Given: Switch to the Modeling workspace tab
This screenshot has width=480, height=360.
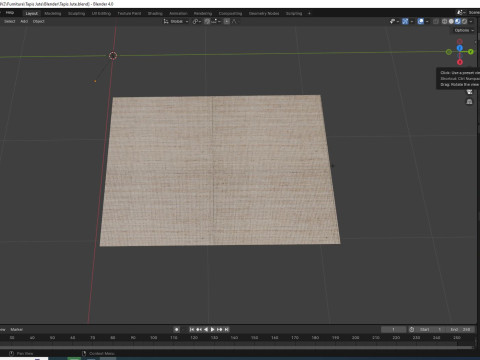Looking at the screenshot, I should tap(53, 13).
